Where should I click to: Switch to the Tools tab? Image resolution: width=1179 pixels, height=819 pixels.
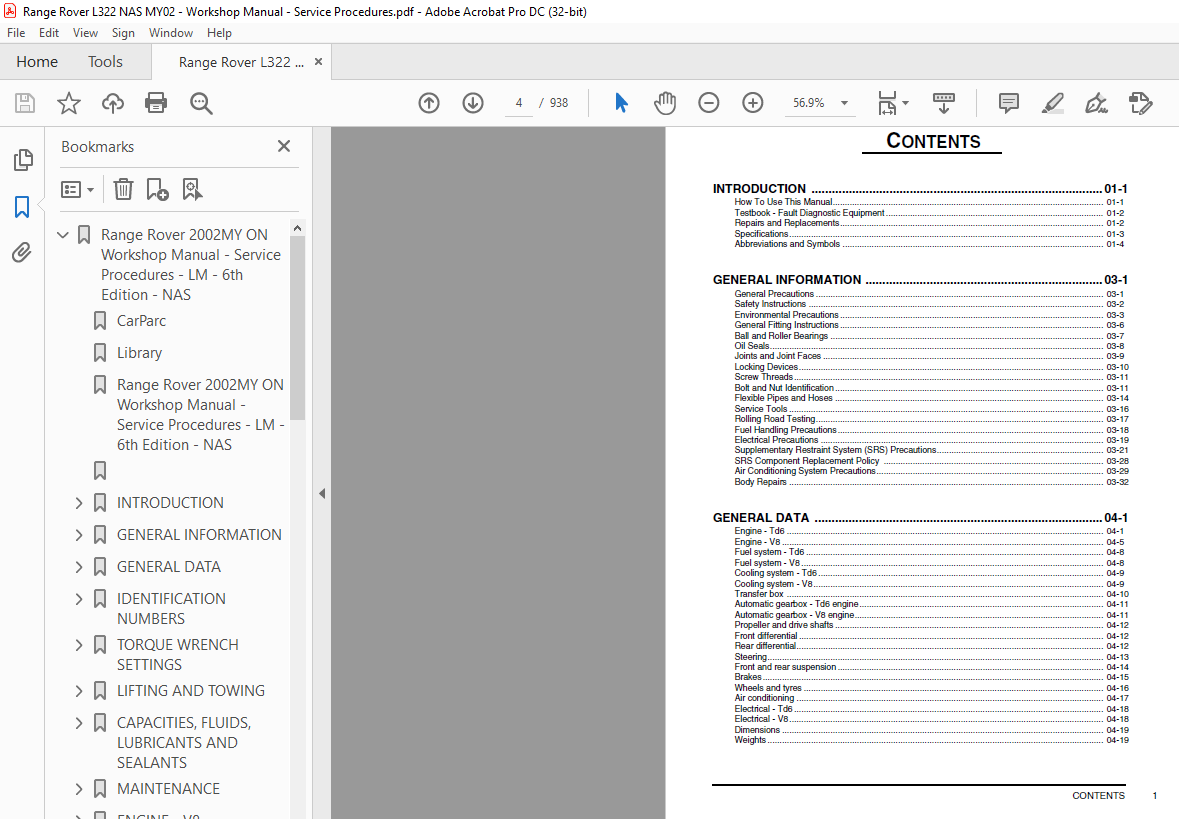click(105, 62)
